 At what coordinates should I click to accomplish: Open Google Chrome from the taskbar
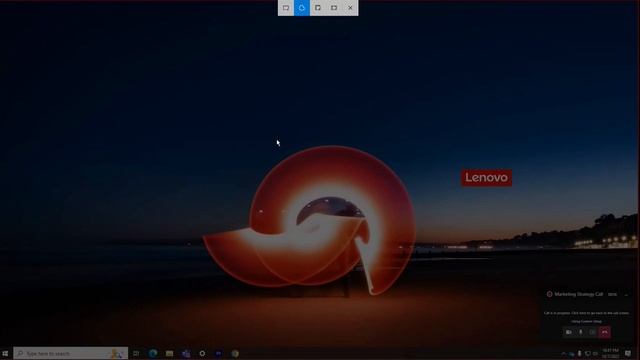235,353
